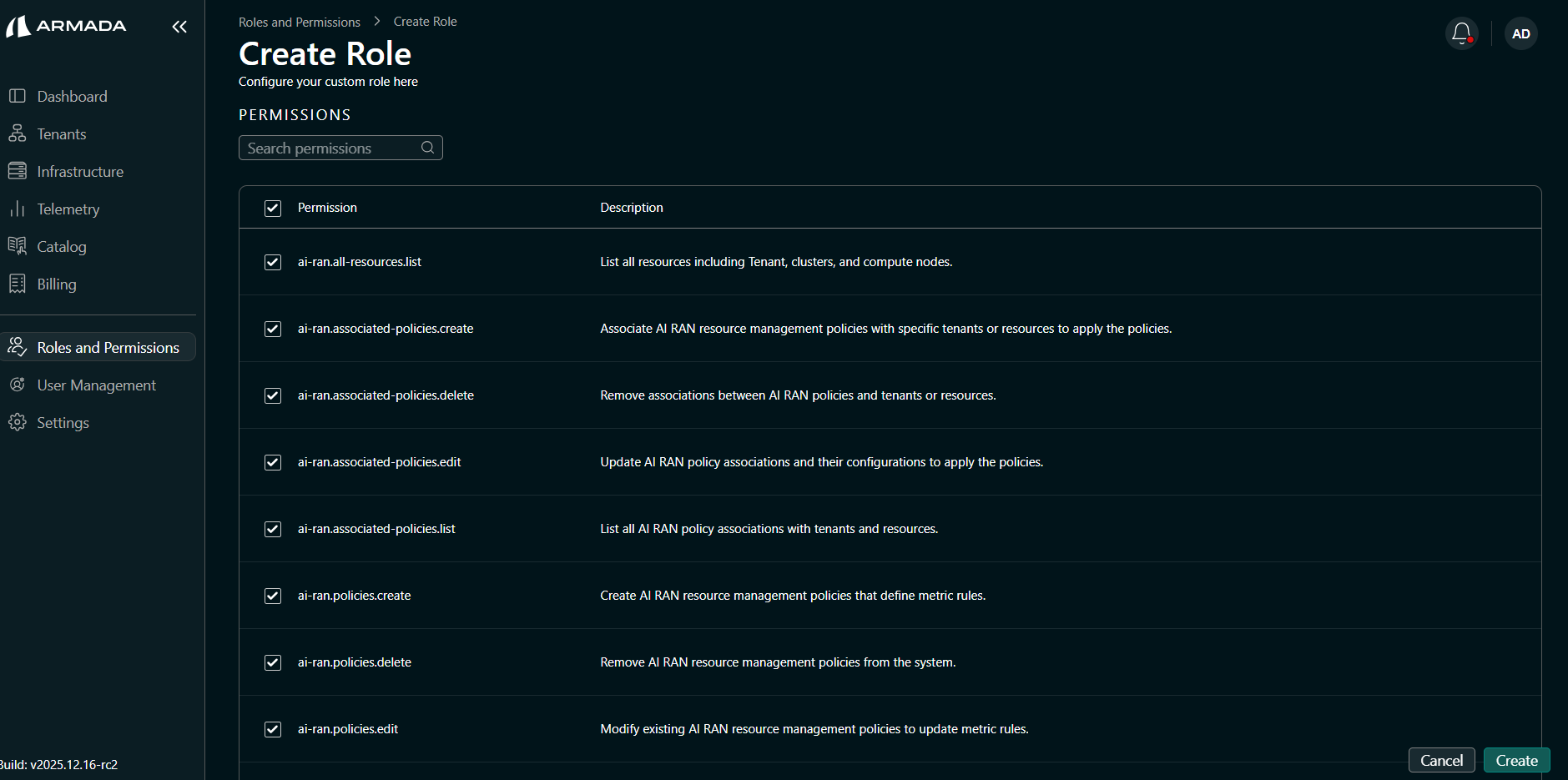The image size is (1568, 780).
Task: Uncheck the ai-ran.policies.create permission
Action: [272, 596]
